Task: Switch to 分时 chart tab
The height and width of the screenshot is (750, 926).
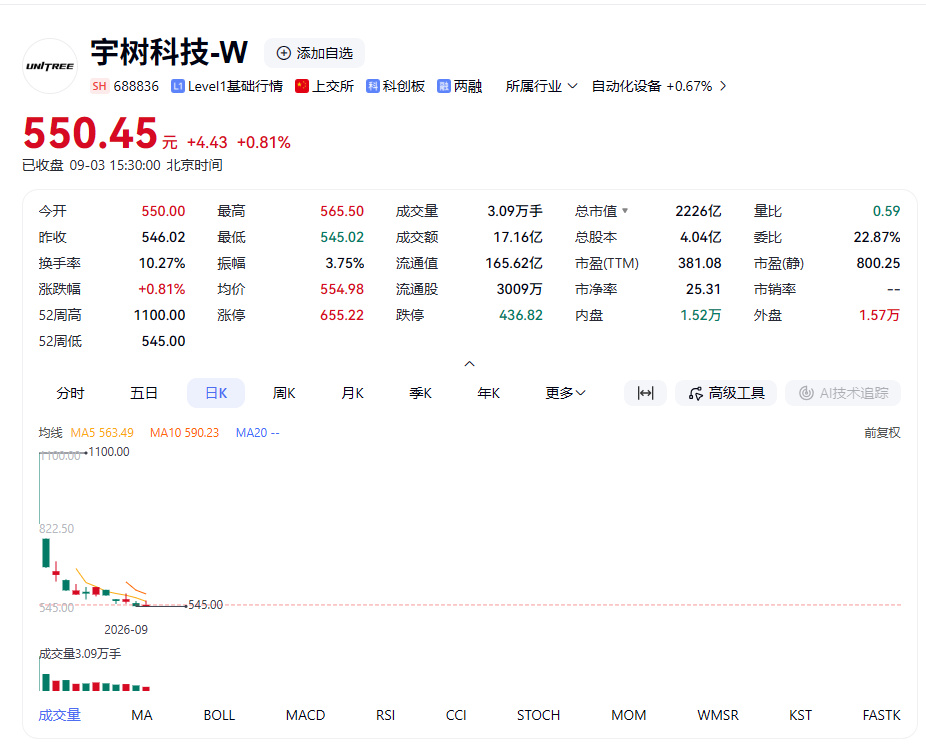Action: point(70,393)
